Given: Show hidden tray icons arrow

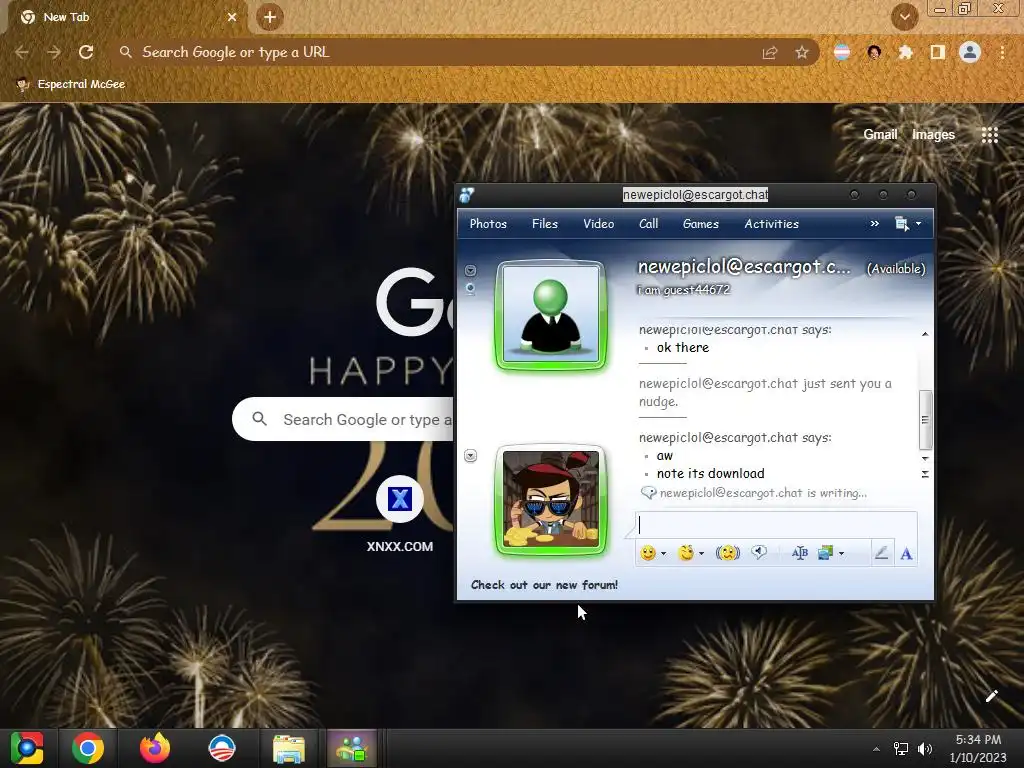Looking at the screenshot, I should coord(876,749).
